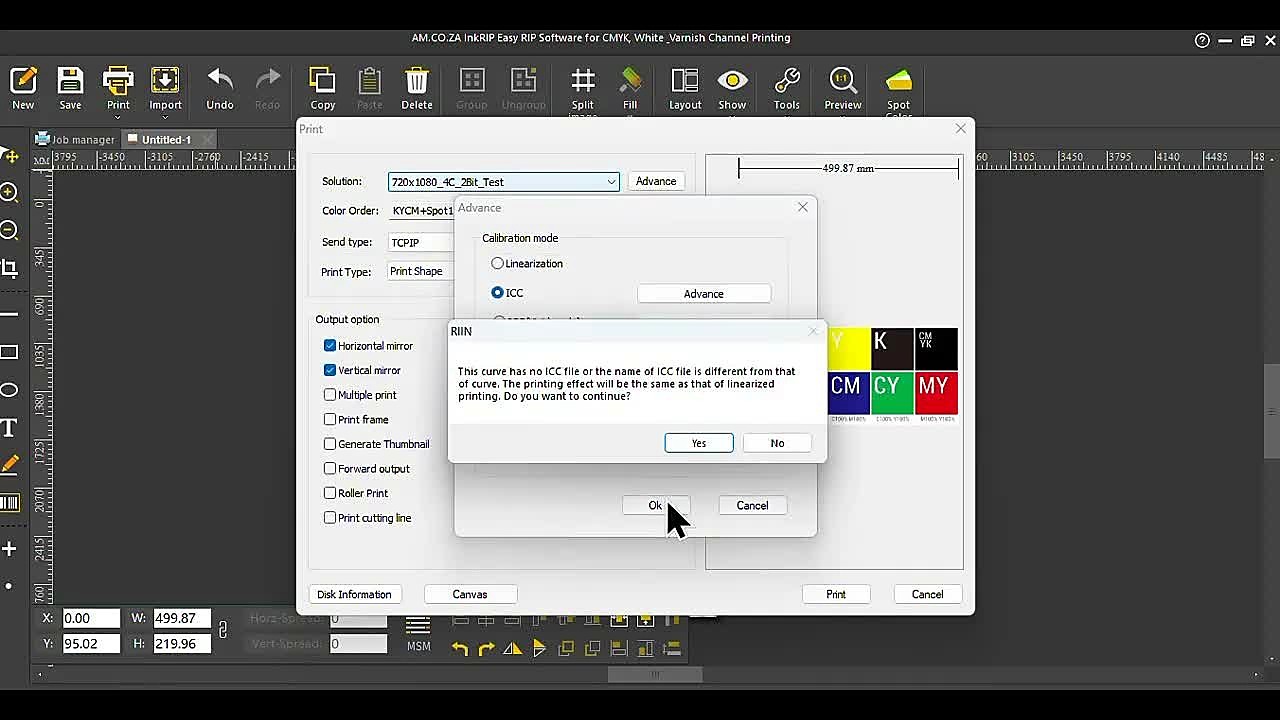Enable the Print cutting line checkbox
Image resolution: width=1280 pixels, height=720 pixels.
point(330,518)
